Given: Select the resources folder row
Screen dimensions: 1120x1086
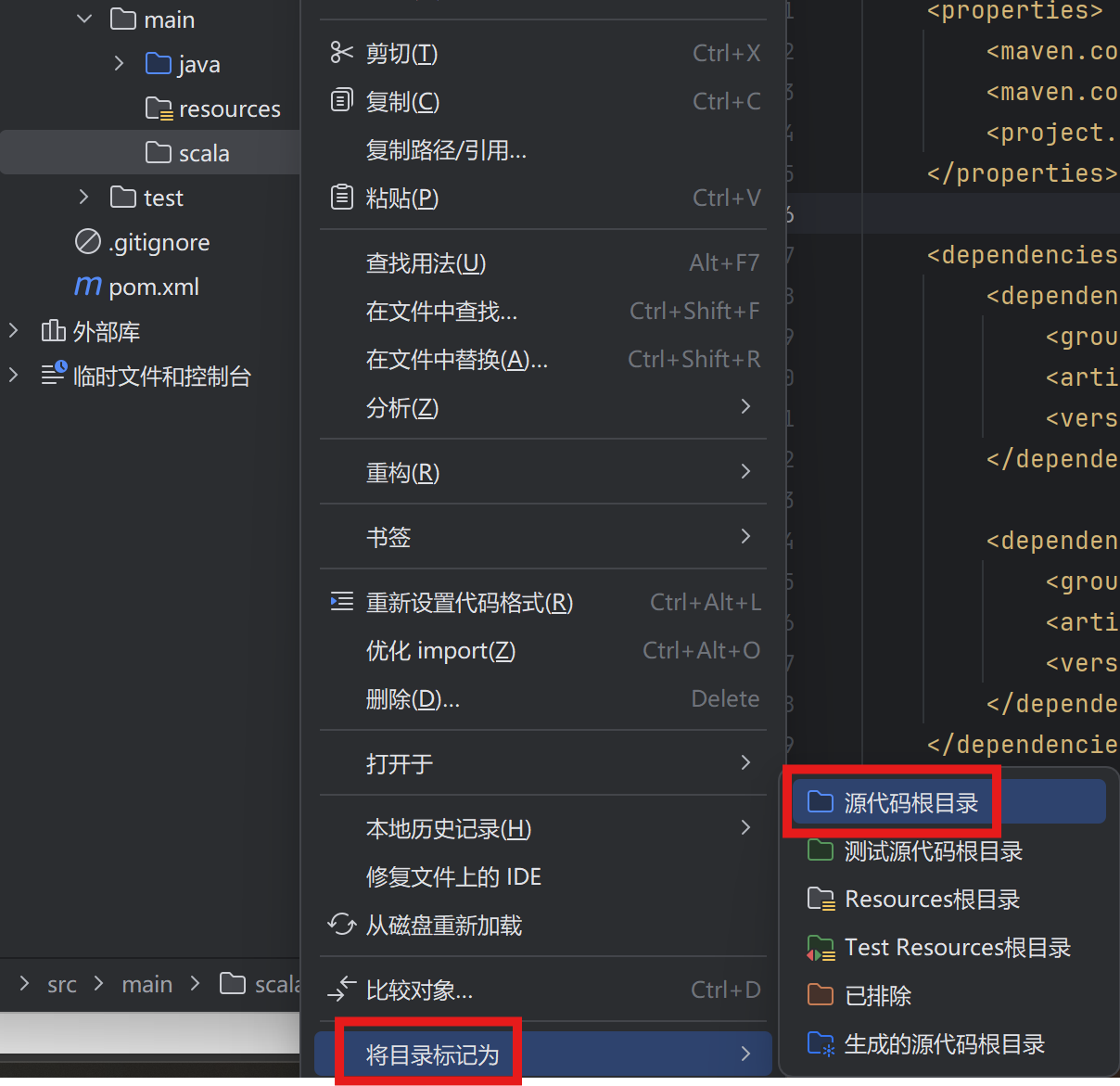Looking at the screenshot, I should [x=150, y=109].
